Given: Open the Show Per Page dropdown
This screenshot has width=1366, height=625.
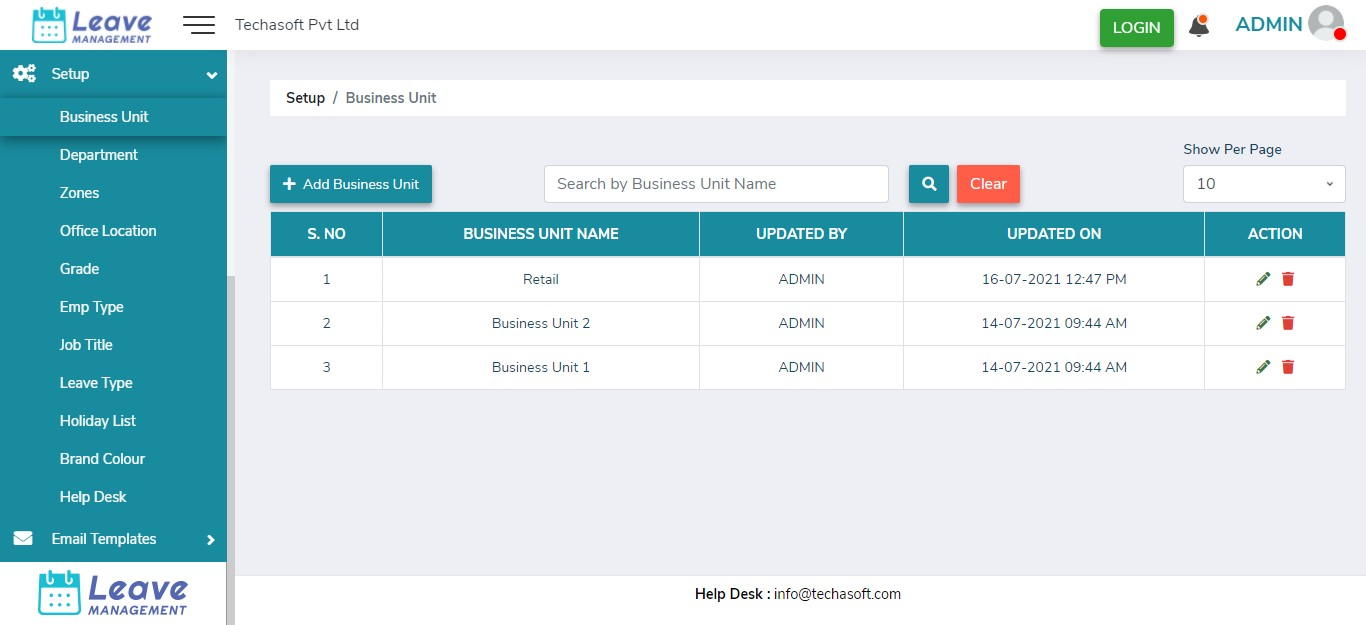Looking at the screenshot, I should [x=1264, y=184].
